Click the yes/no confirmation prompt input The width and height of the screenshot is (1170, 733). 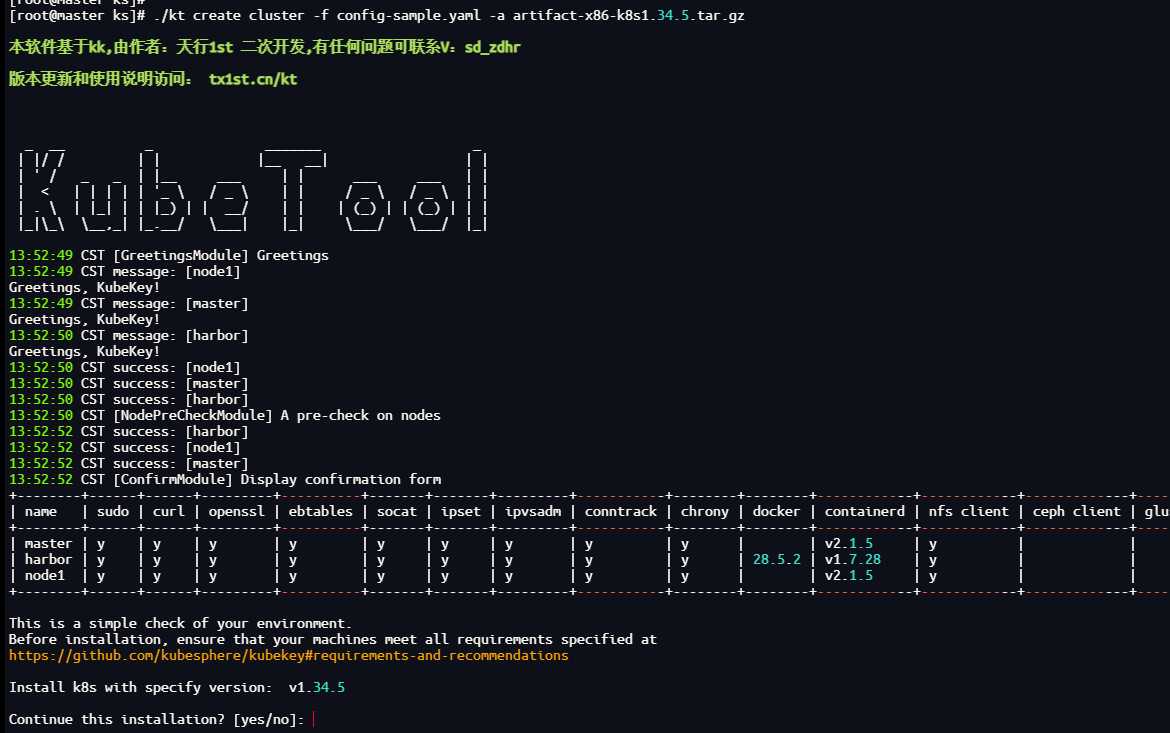point(314,720)
